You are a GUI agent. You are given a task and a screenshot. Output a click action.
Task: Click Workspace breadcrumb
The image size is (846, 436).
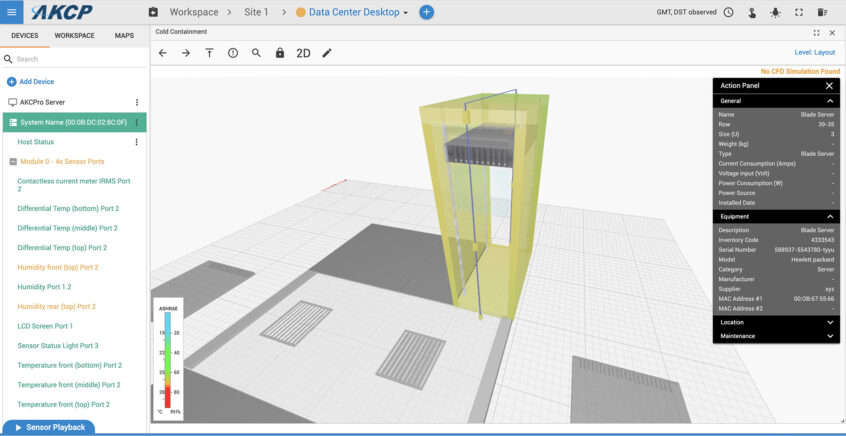pos(194,12)
